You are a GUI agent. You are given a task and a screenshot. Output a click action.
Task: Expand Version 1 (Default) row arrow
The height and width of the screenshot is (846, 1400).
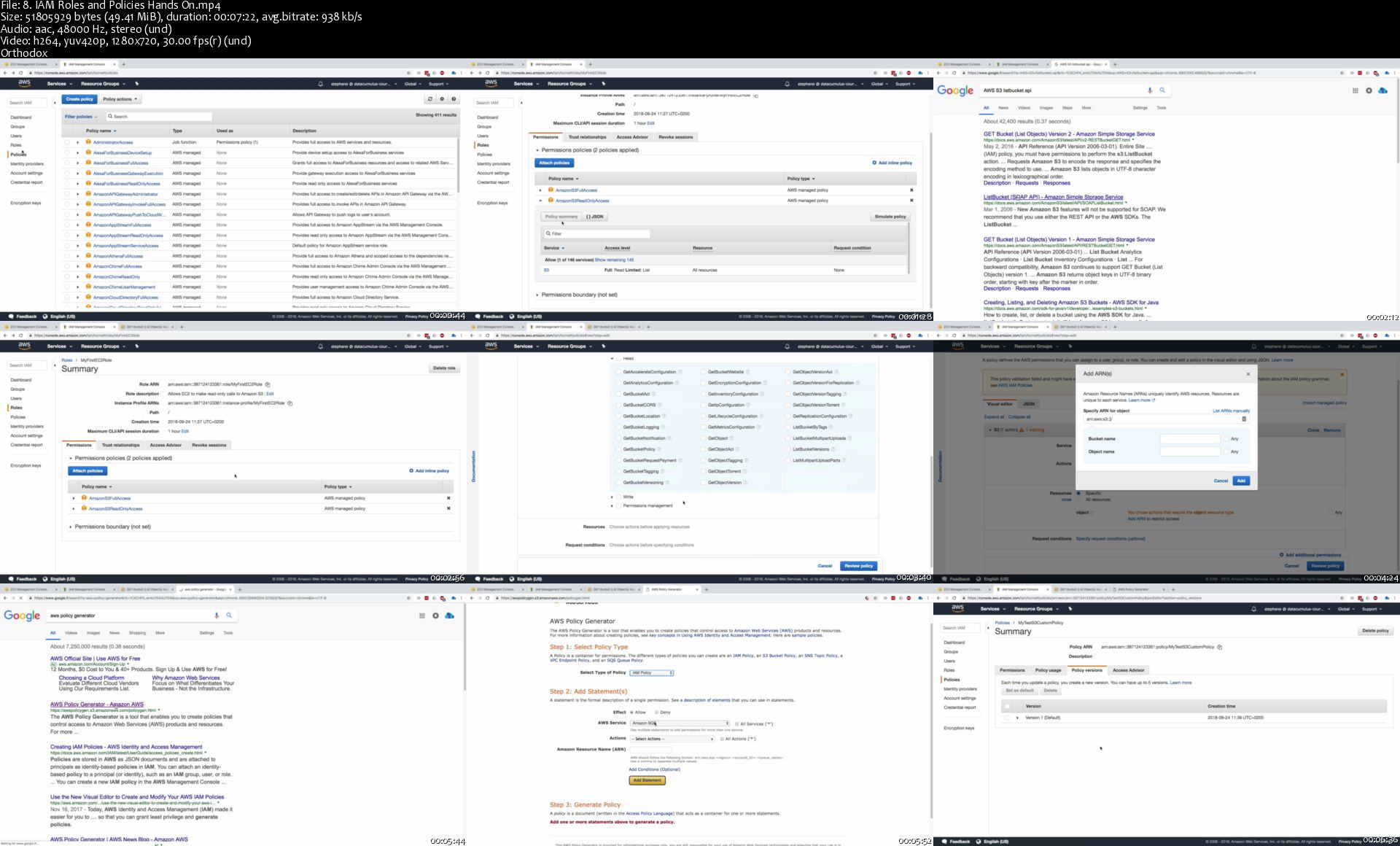tap(1017, 718)
